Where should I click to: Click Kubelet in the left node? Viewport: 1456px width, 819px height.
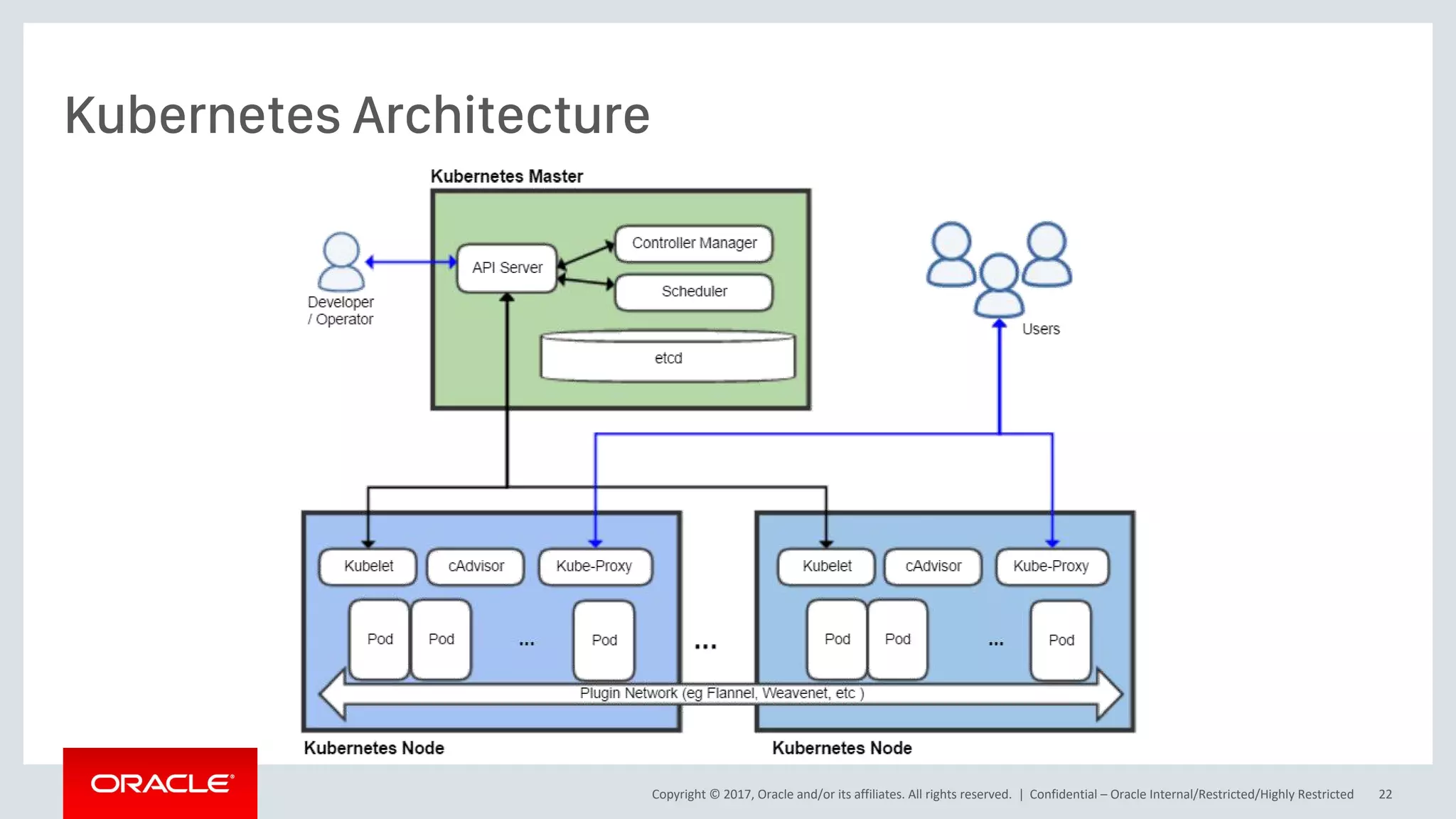pyautogui.click(x=368, y=566)
